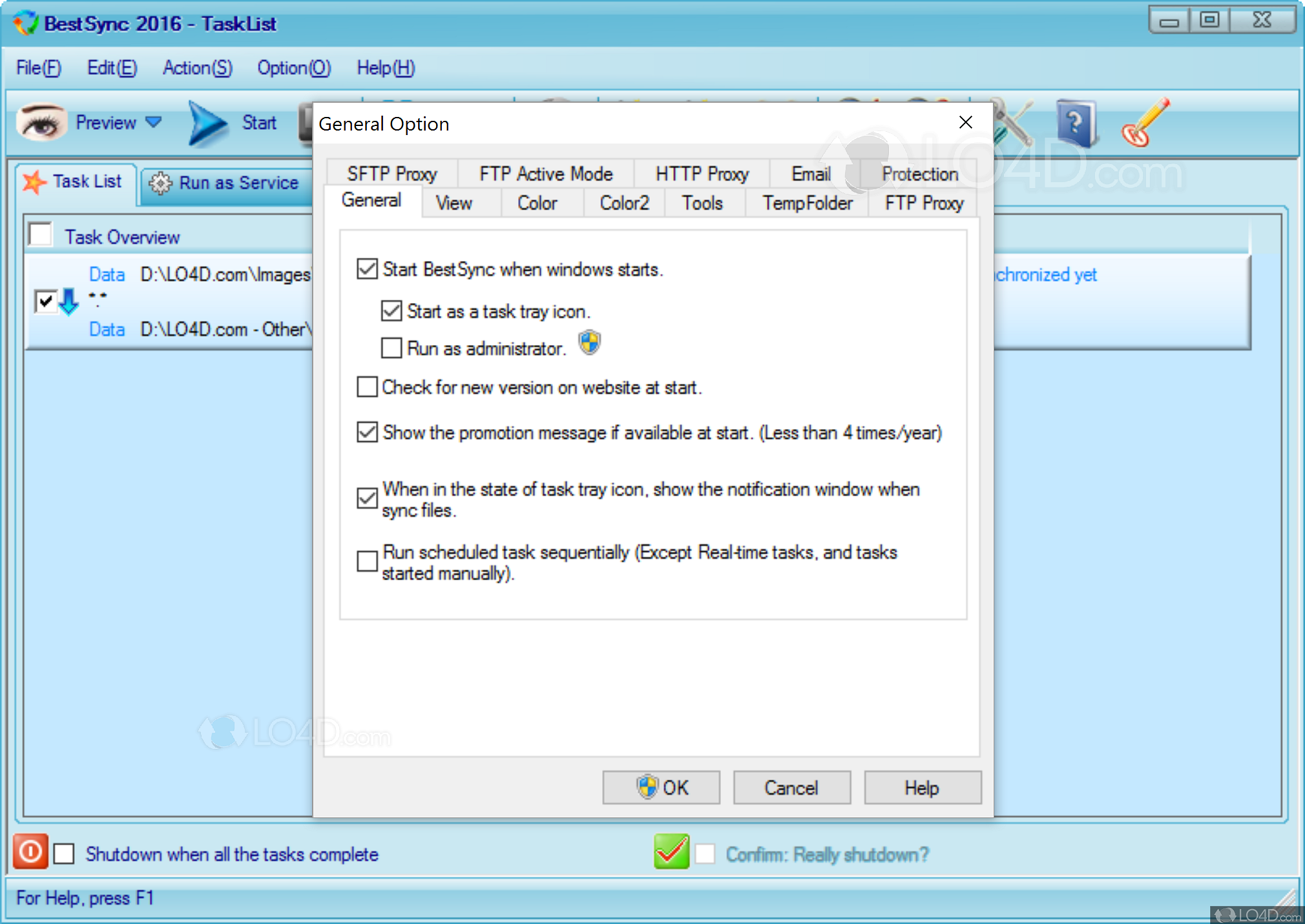
Task: Click the blue Help book icon
Action: click(1076, 123)
